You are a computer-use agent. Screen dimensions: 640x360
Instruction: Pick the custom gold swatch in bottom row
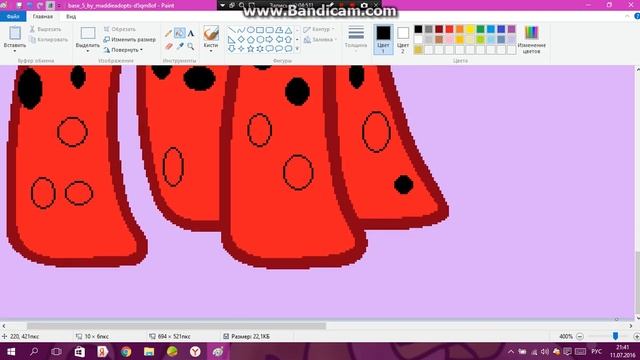(x=418, y=50)
